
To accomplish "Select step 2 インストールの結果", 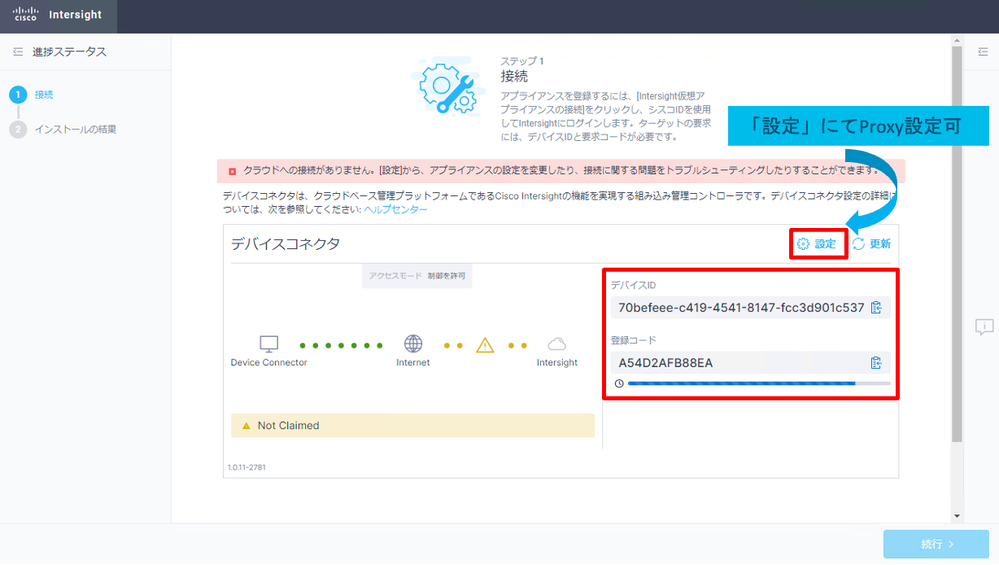I will click(x=63, y=129).
